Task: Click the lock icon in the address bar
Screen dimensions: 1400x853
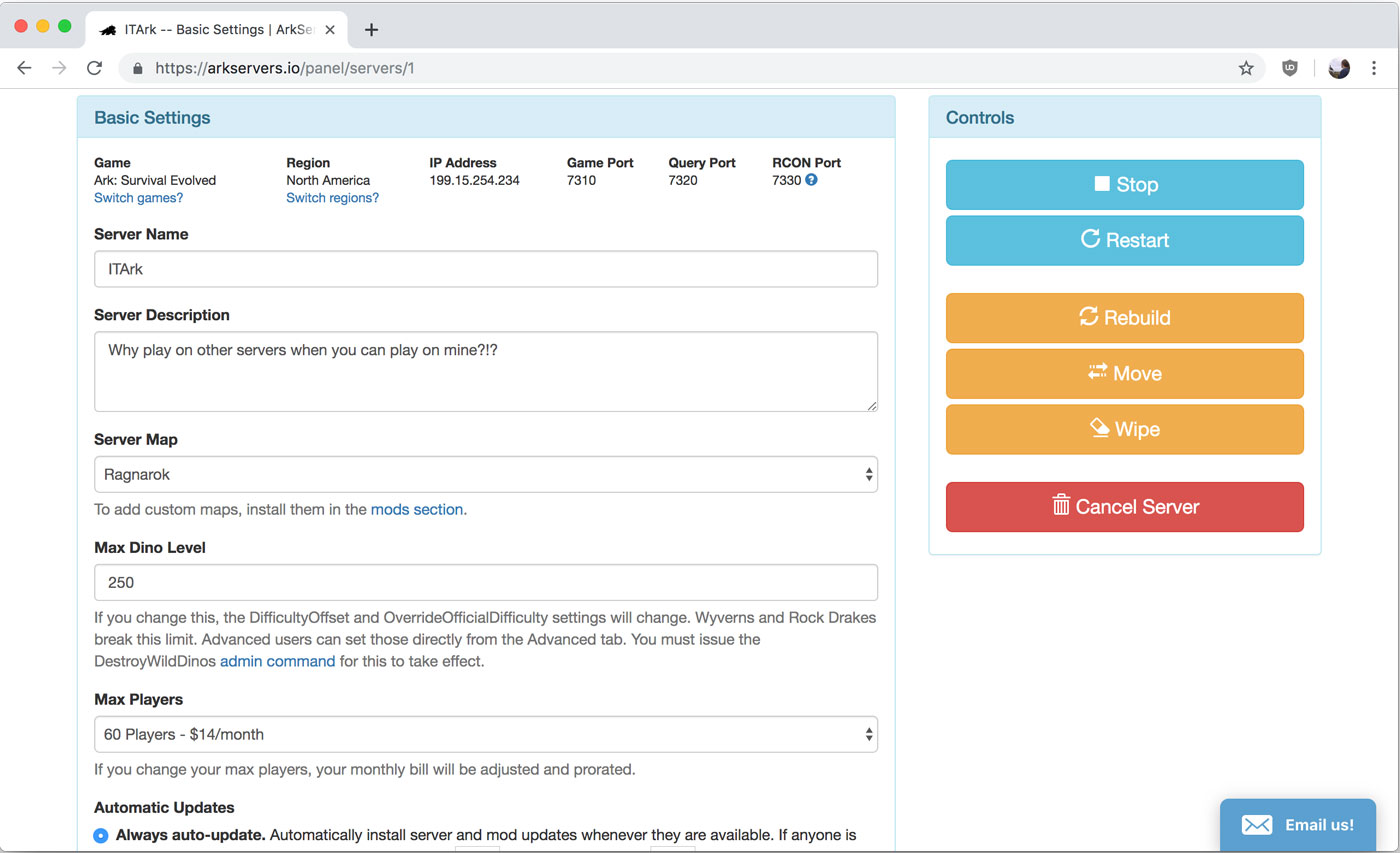Action: (x=137, y=68)
